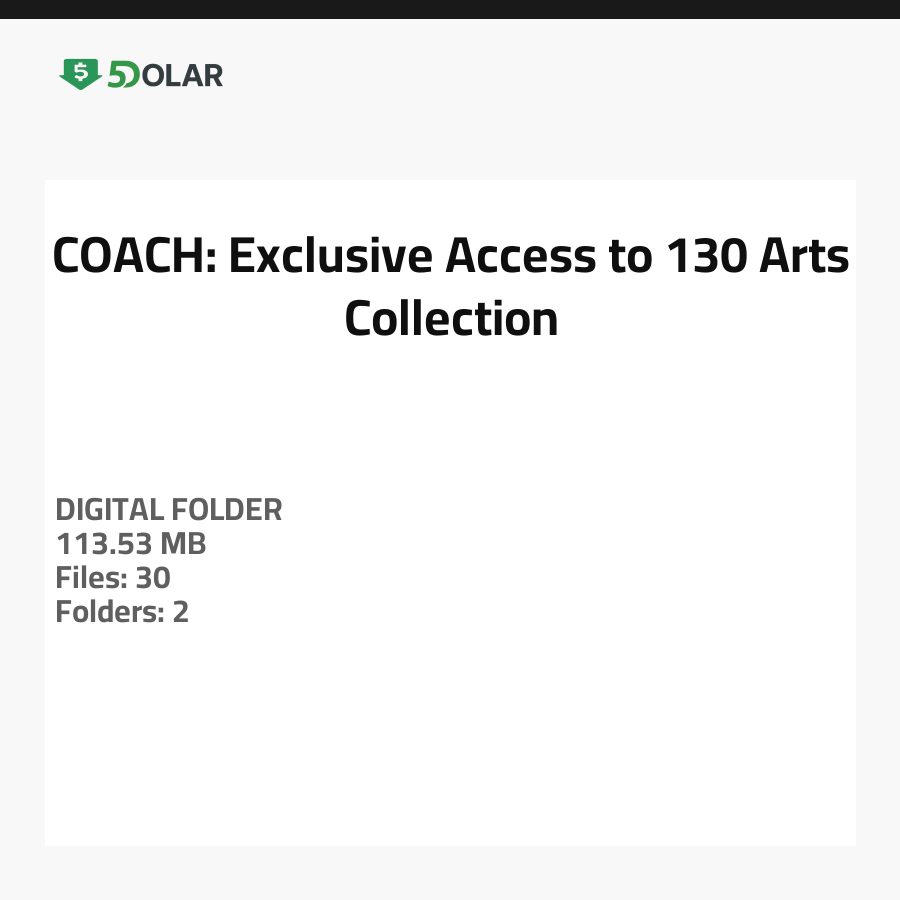The width and height of the screenshot is (900, 900).
Task: Click the 113.53 MB size text
Action: coord(131,544)
